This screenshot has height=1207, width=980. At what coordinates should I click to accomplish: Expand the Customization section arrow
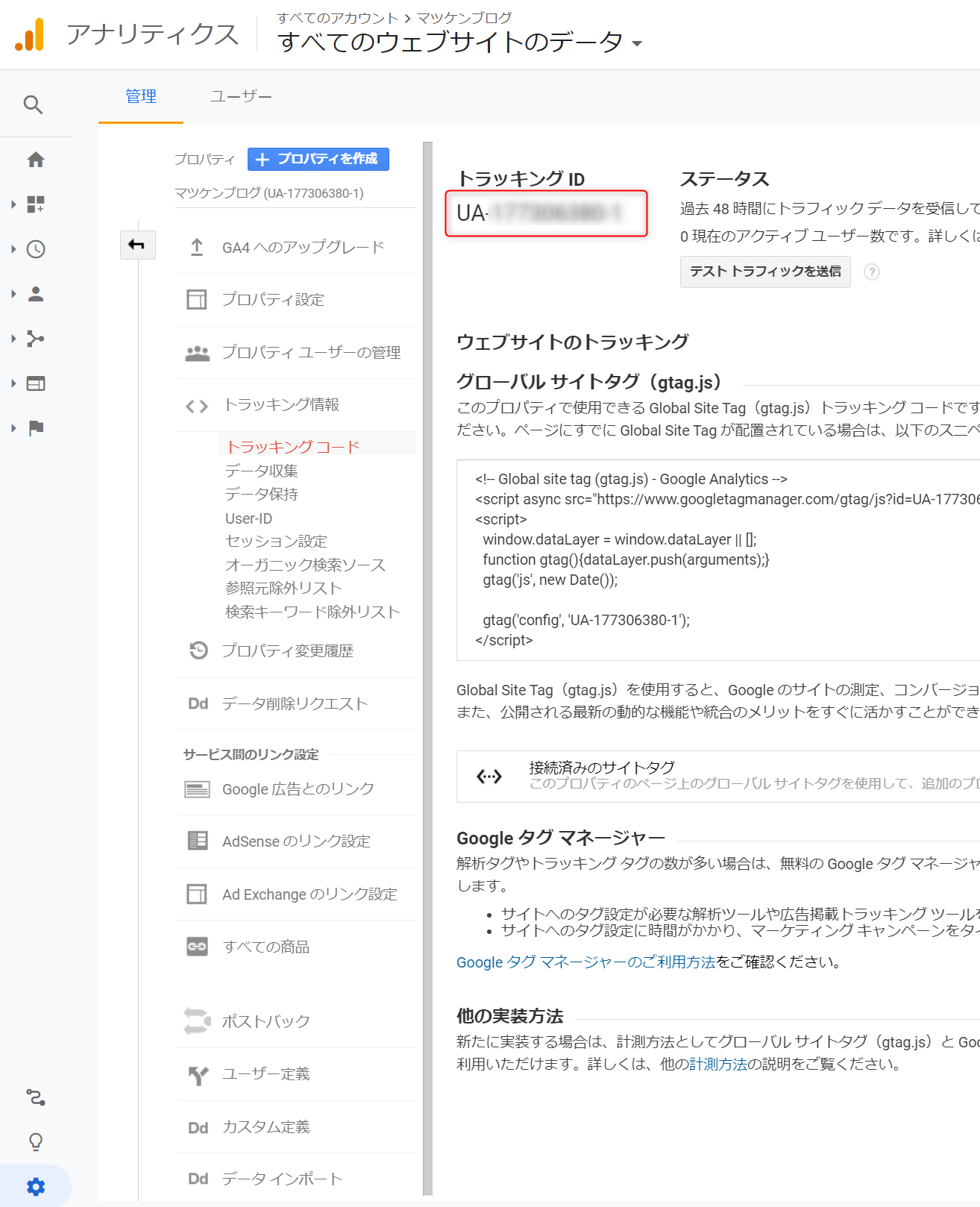click(13, 204)
